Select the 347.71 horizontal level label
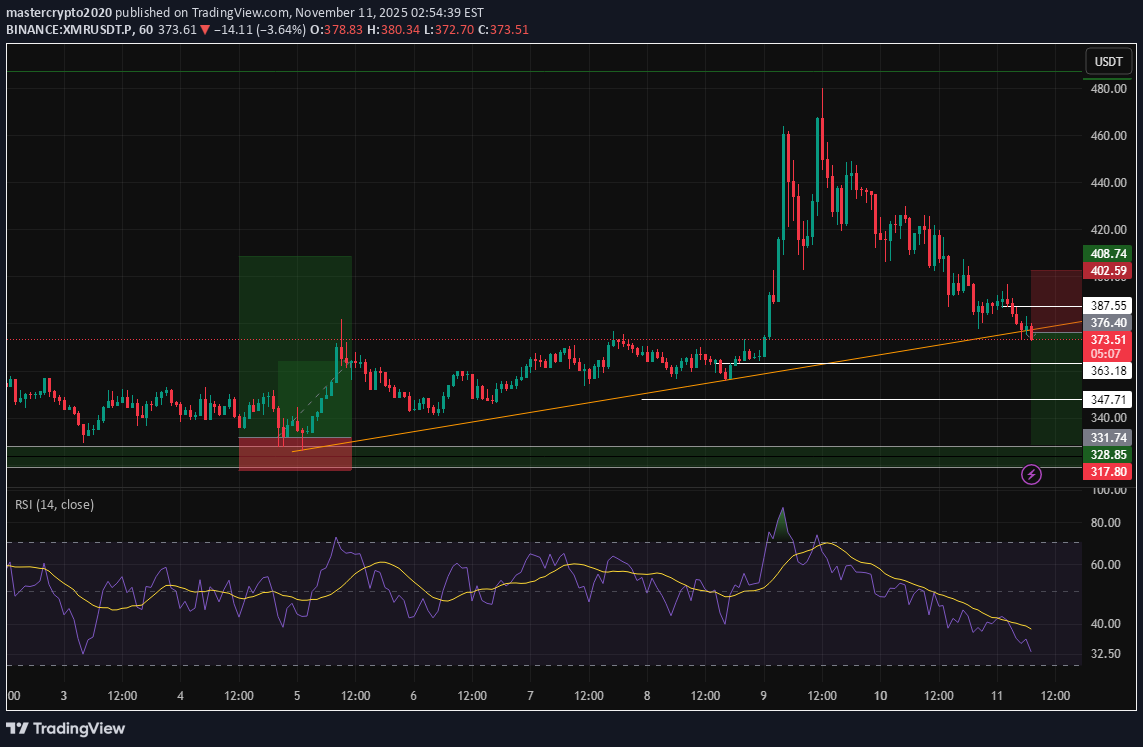 pos(1108,400)
